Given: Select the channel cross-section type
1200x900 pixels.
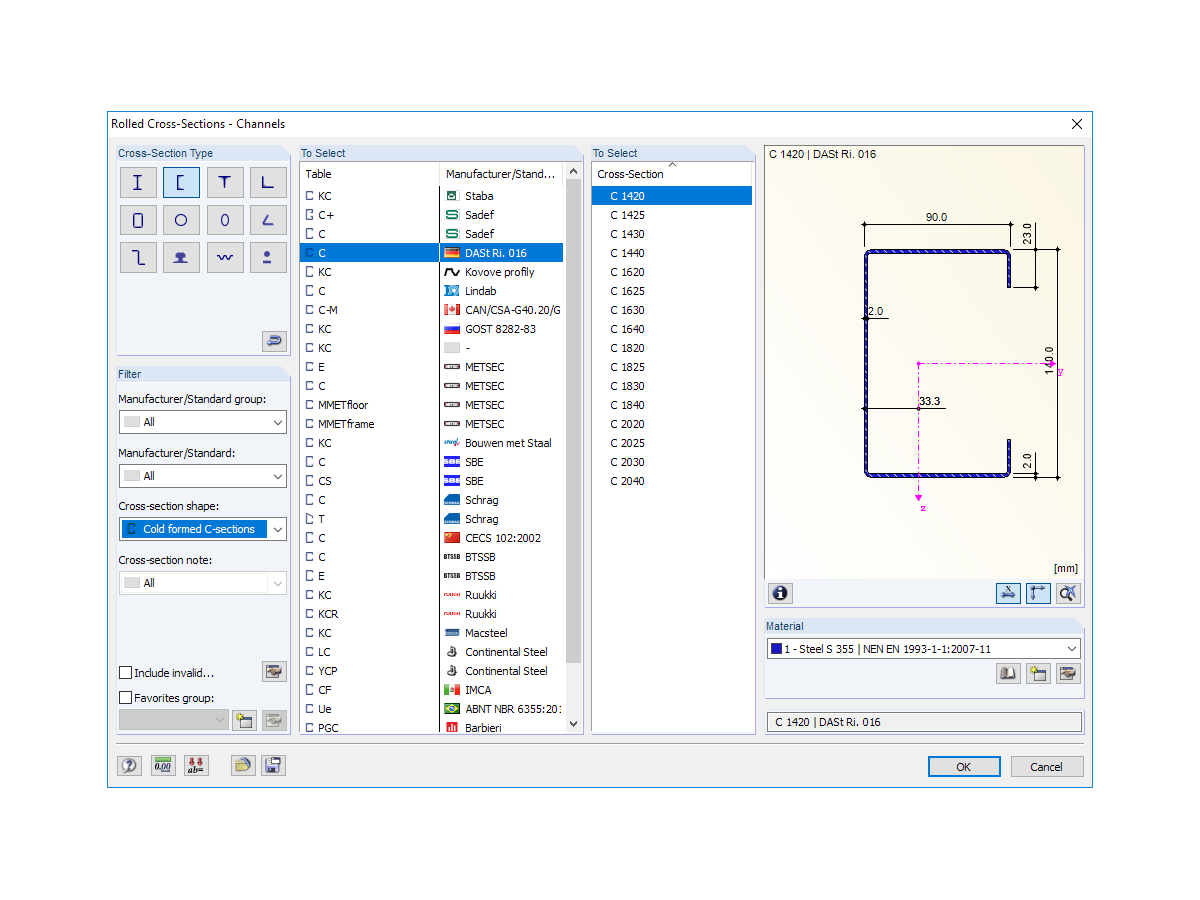Looking at the screenshot, I should [x=181, y=182].
